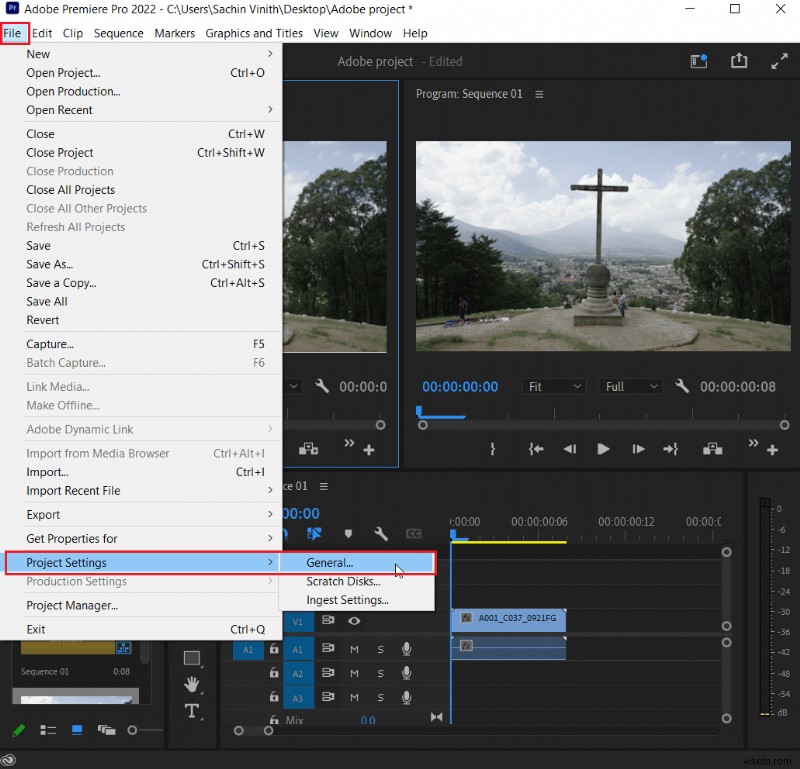This screenshot has width=800, height=769.
Task: Open the Fit zoom level dropdown
Action: (x=555, y=386)
